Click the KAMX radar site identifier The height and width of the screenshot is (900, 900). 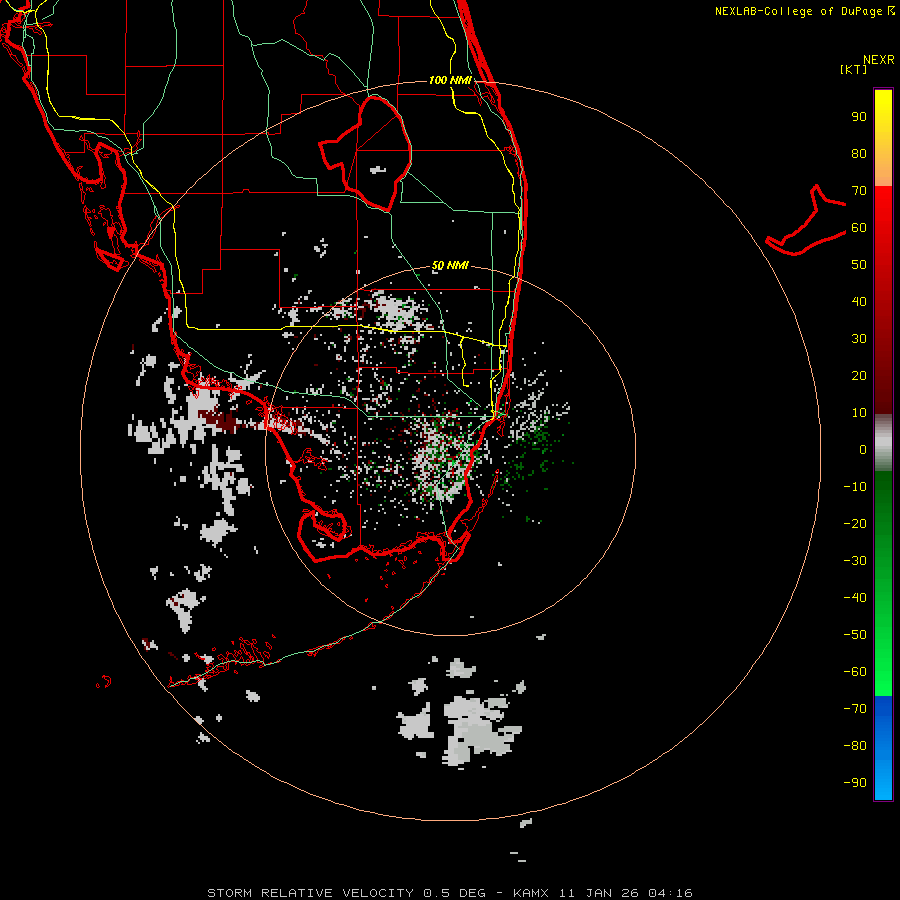531,893
